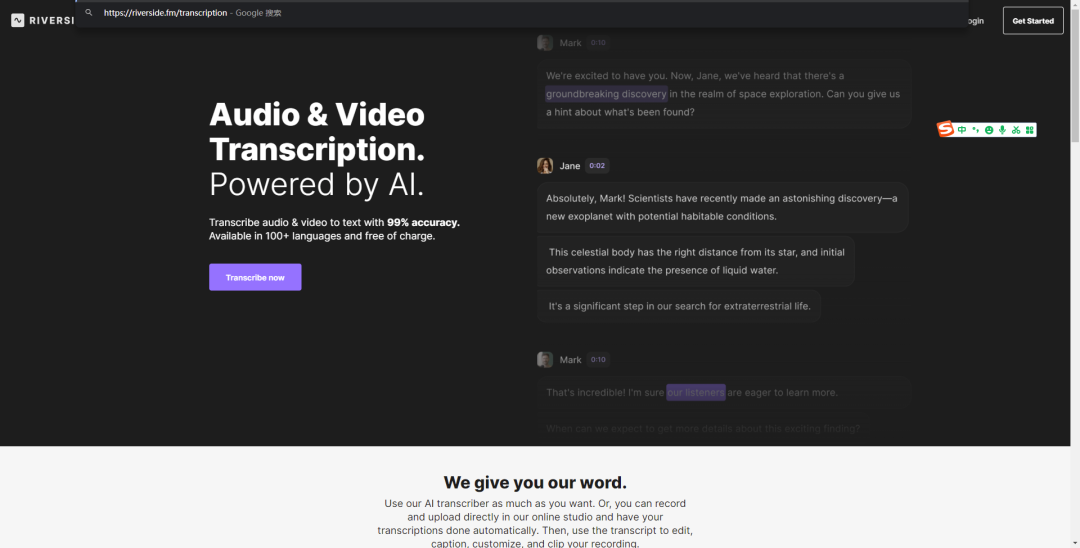
Task: Click Jane's 0:02 timestamp badge
Action: 597,166
